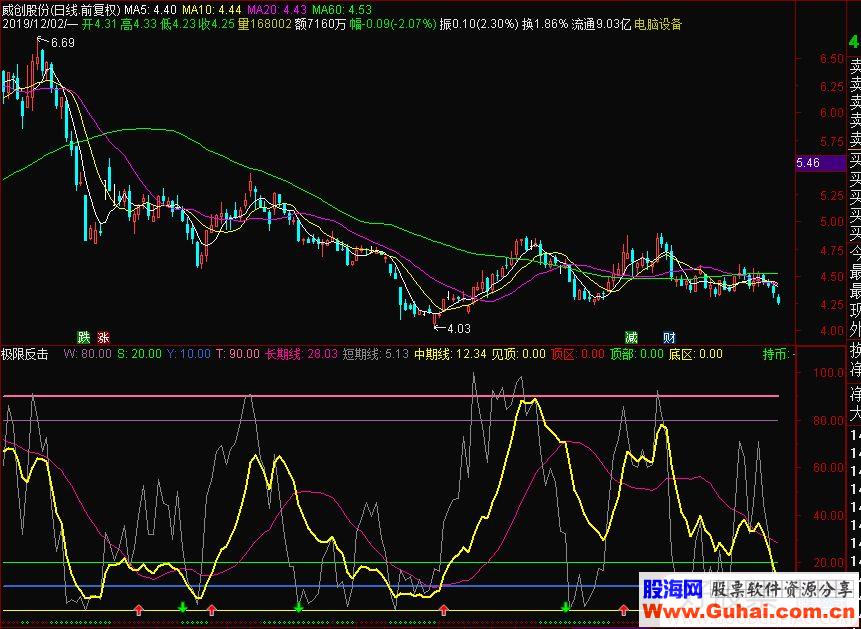Click the Y: 10.00 parameter

[x=189, y=354]
